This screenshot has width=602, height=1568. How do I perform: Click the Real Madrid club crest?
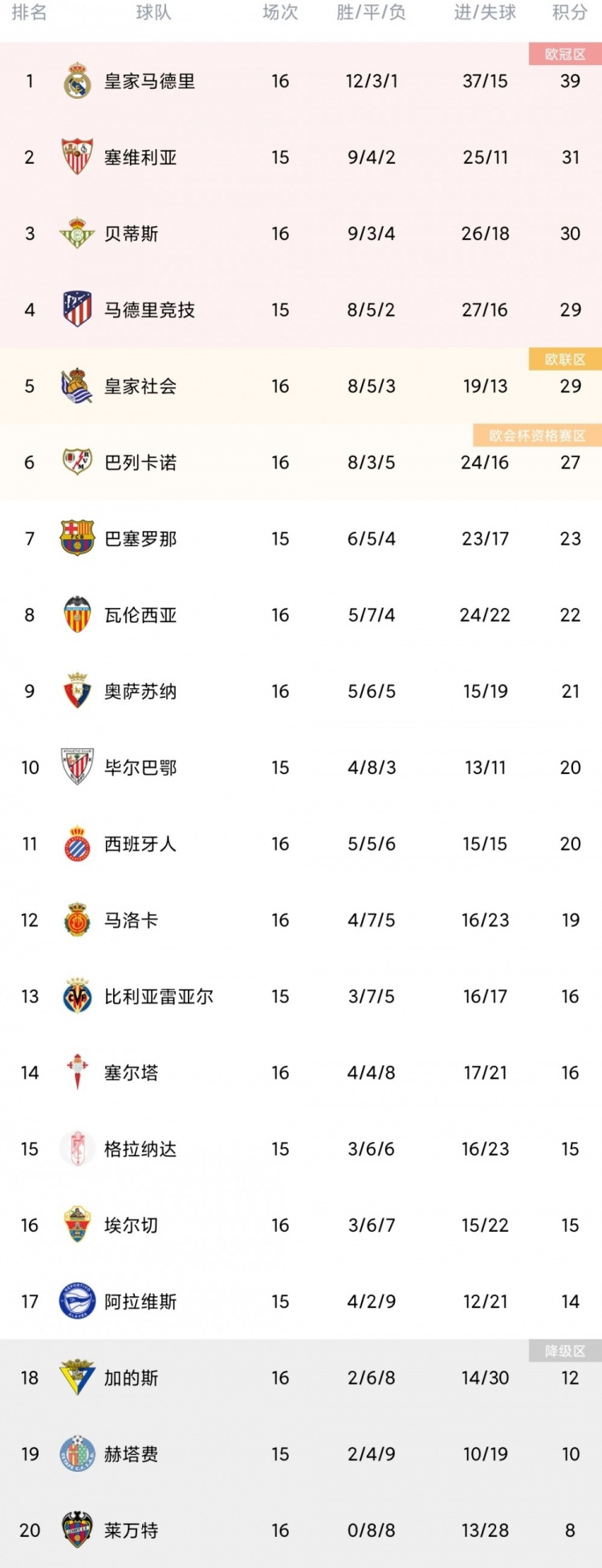(77, 81)
